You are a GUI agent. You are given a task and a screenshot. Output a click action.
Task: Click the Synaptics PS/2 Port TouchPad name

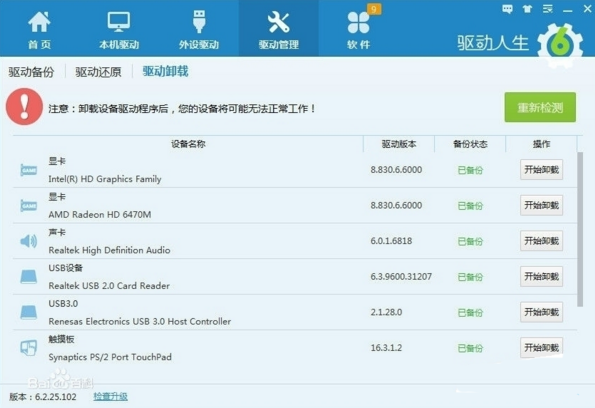pos(110,357)
